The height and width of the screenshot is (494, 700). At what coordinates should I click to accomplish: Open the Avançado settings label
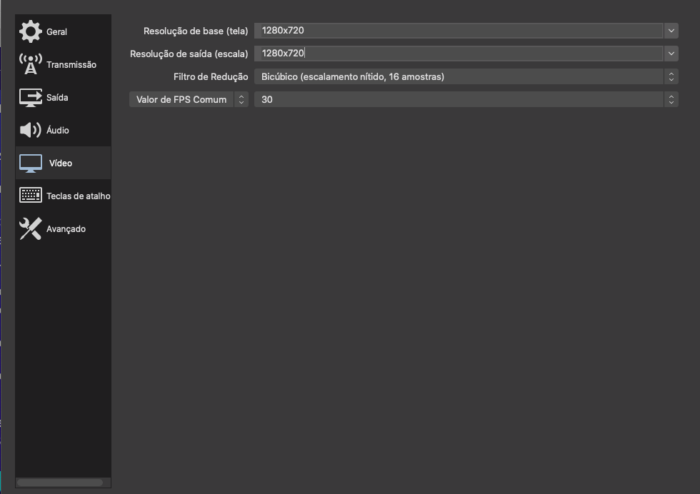(66, 229)
